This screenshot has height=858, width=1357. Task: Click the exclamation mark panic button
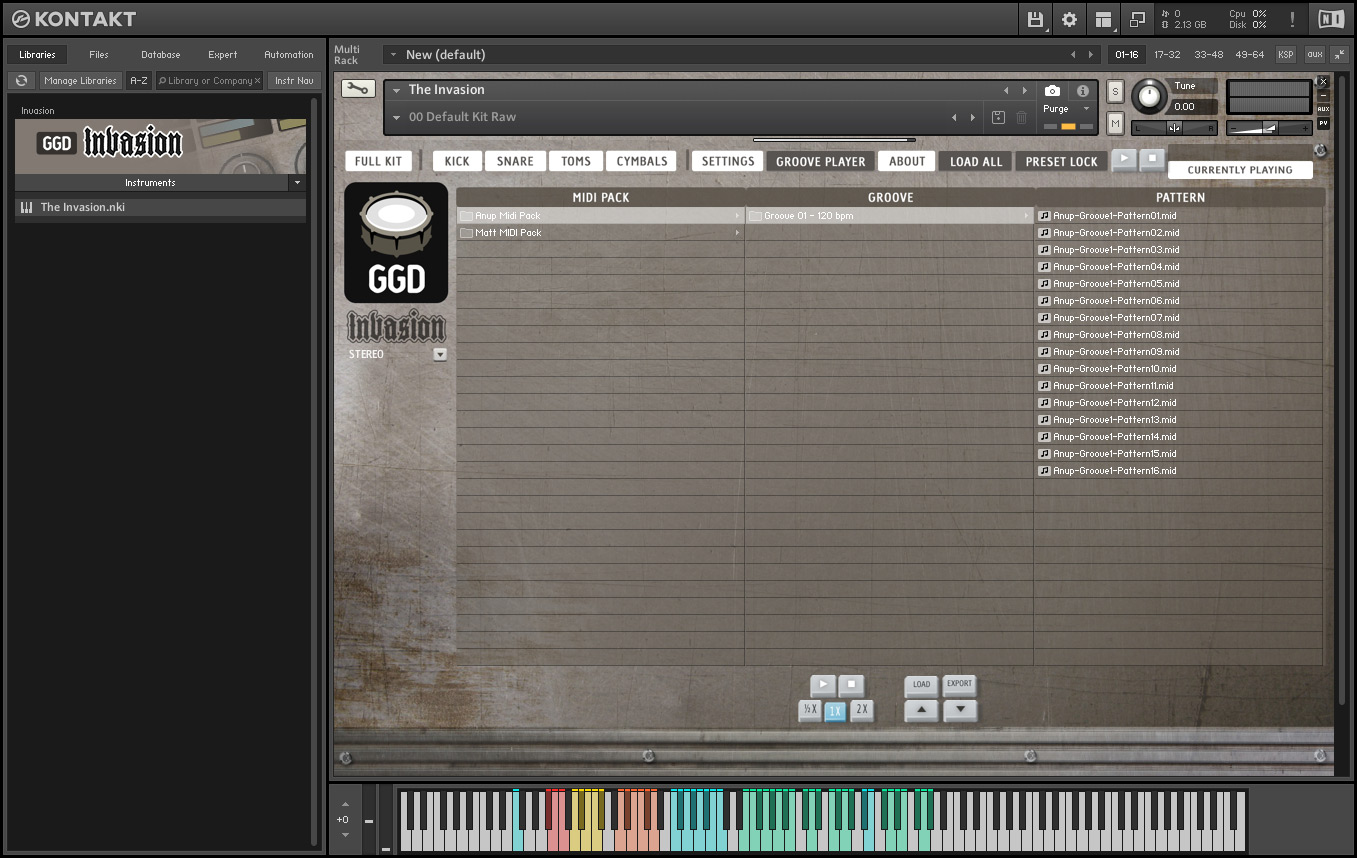pos(1292,19)
